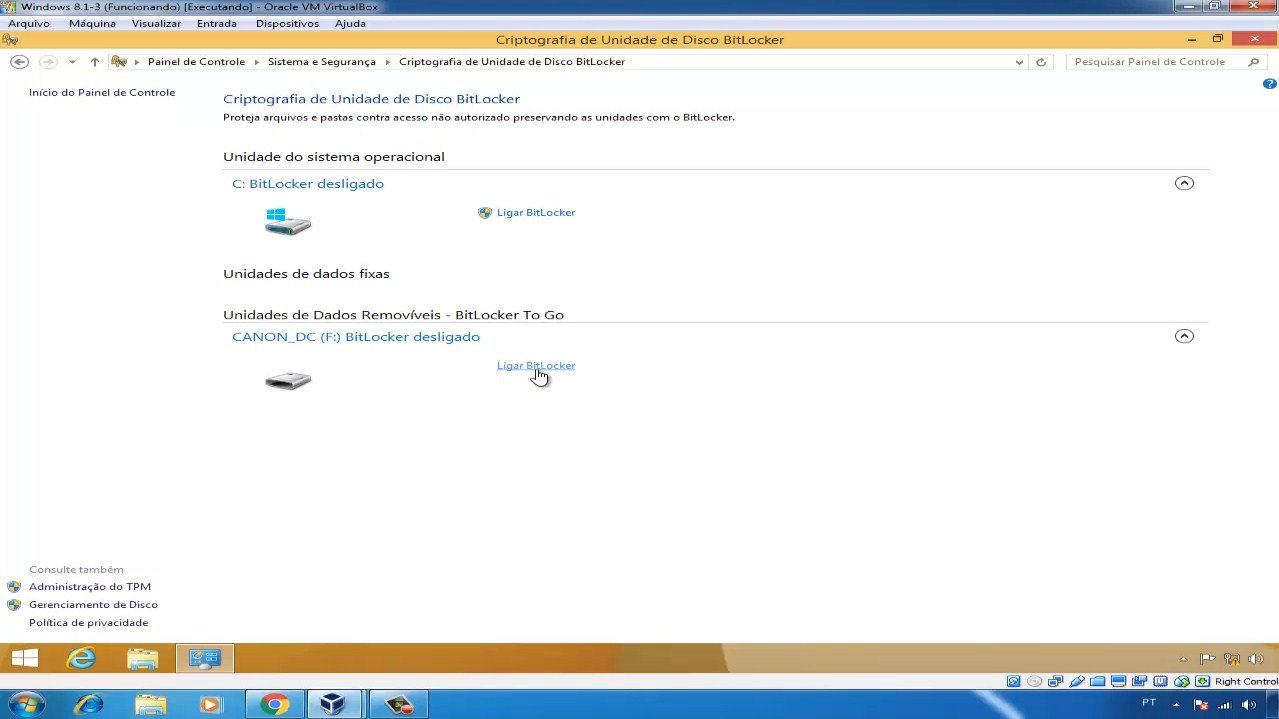This screenshot has height=719, width=1279.
Task: Select Sistema e Segurança breadcrumb
Action: [x=322, y=62]
